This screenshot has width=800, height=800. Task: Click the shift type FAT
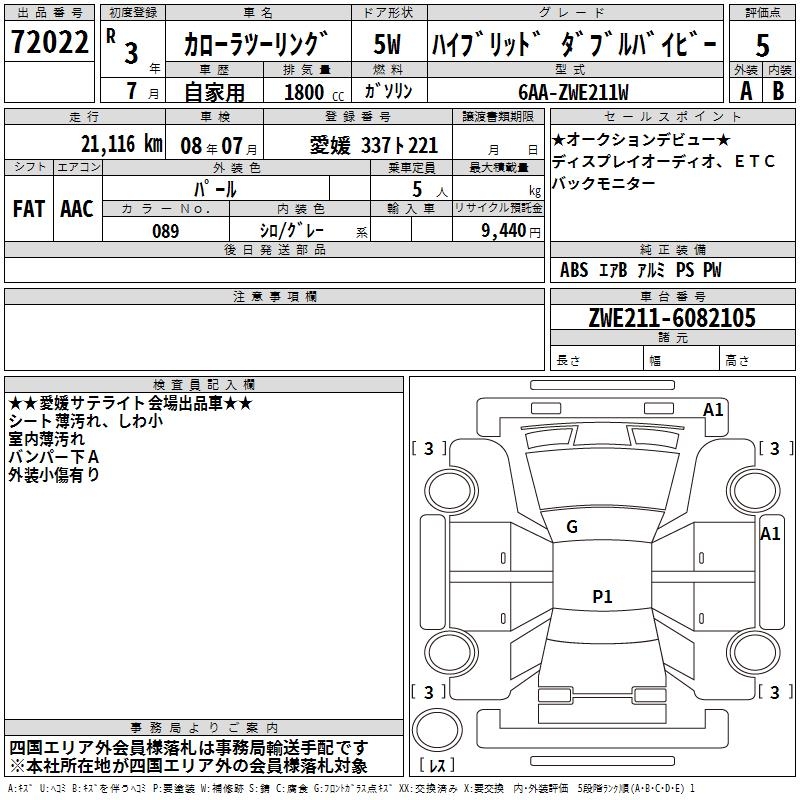click(29, 209)
